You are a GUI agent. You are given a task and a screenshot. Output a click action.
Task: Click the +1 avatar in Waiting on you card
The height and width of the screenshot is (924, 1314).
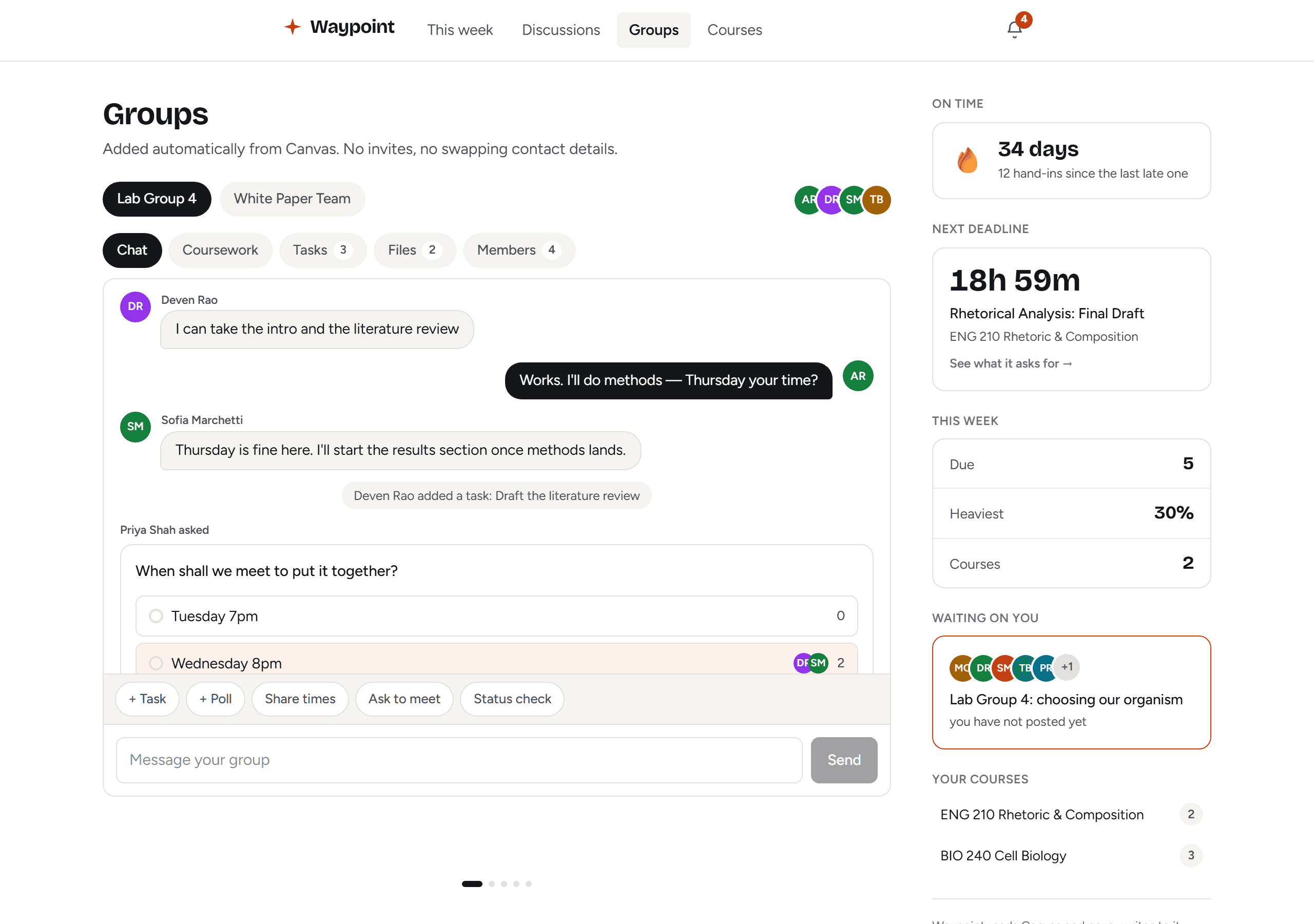[1067, 667]
